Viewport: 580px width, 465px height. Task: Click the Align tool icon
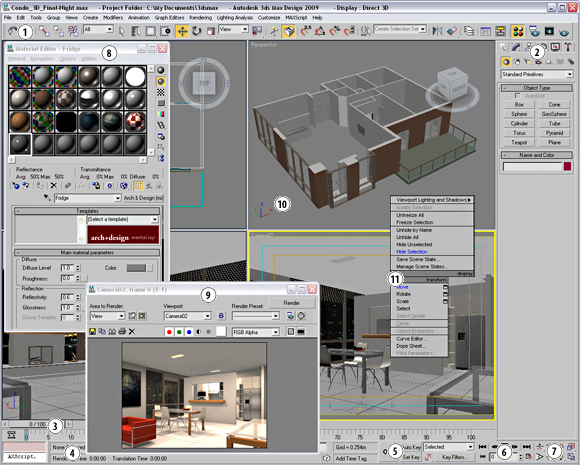tap(452, 31)
